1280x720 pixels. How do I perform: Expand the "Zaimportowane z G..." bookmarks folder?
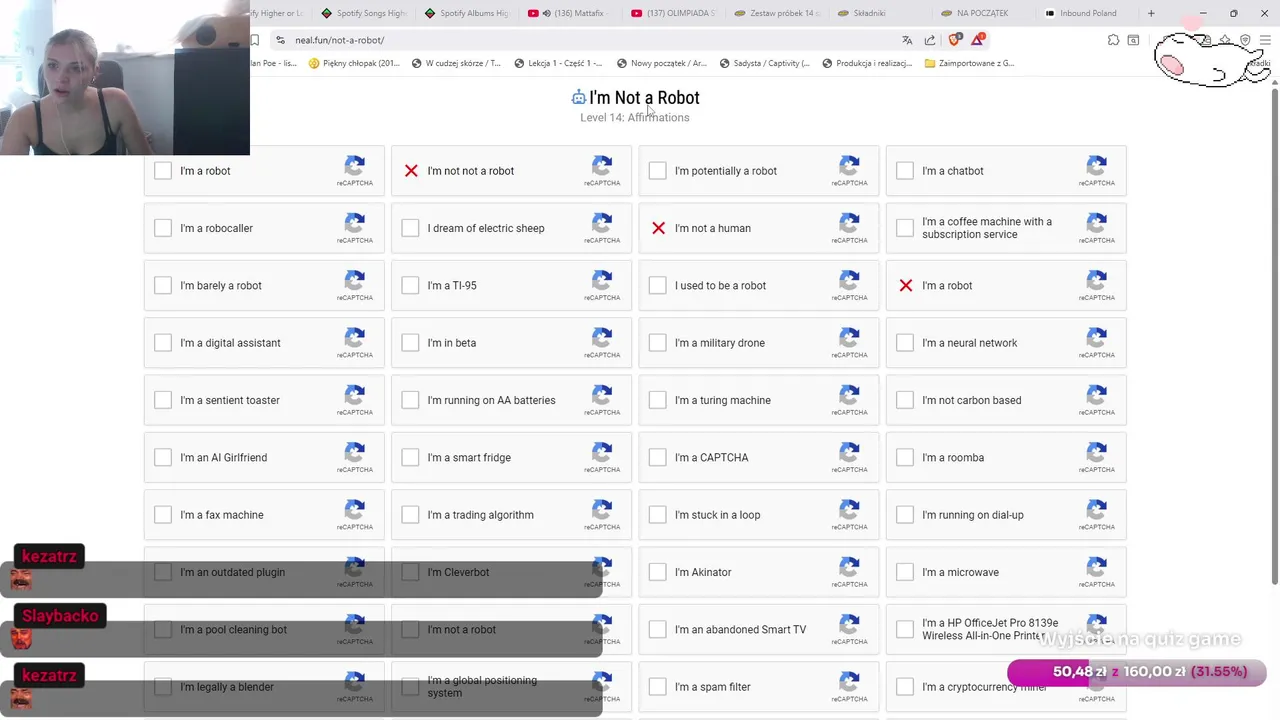point(970,63)
